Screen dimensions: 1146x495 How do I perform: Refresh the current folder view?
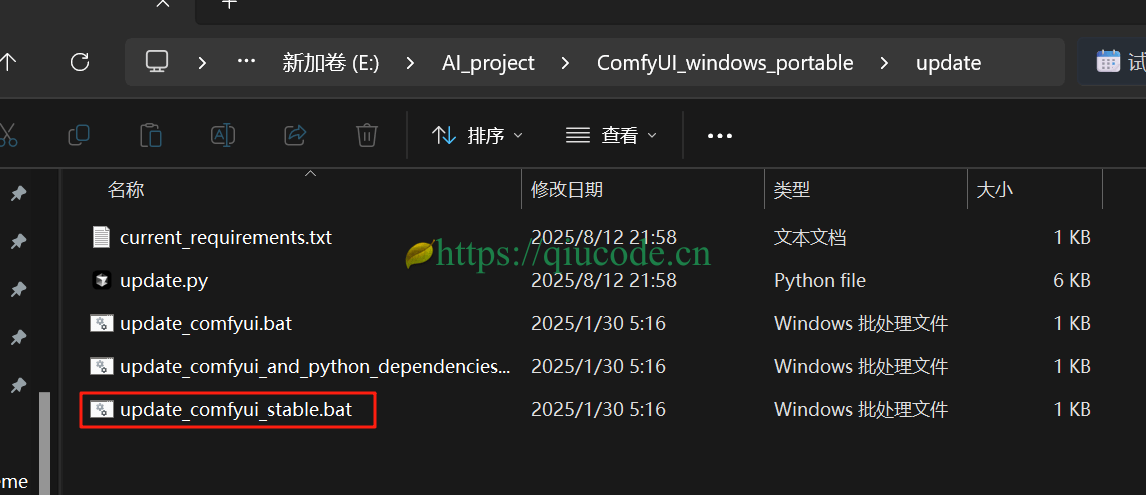click(x=80, y=62)
